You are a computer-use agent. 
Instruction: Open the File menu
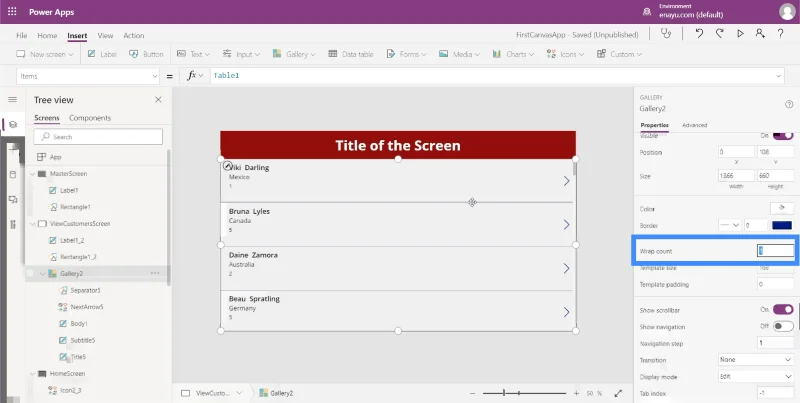(x=21, y=35)
